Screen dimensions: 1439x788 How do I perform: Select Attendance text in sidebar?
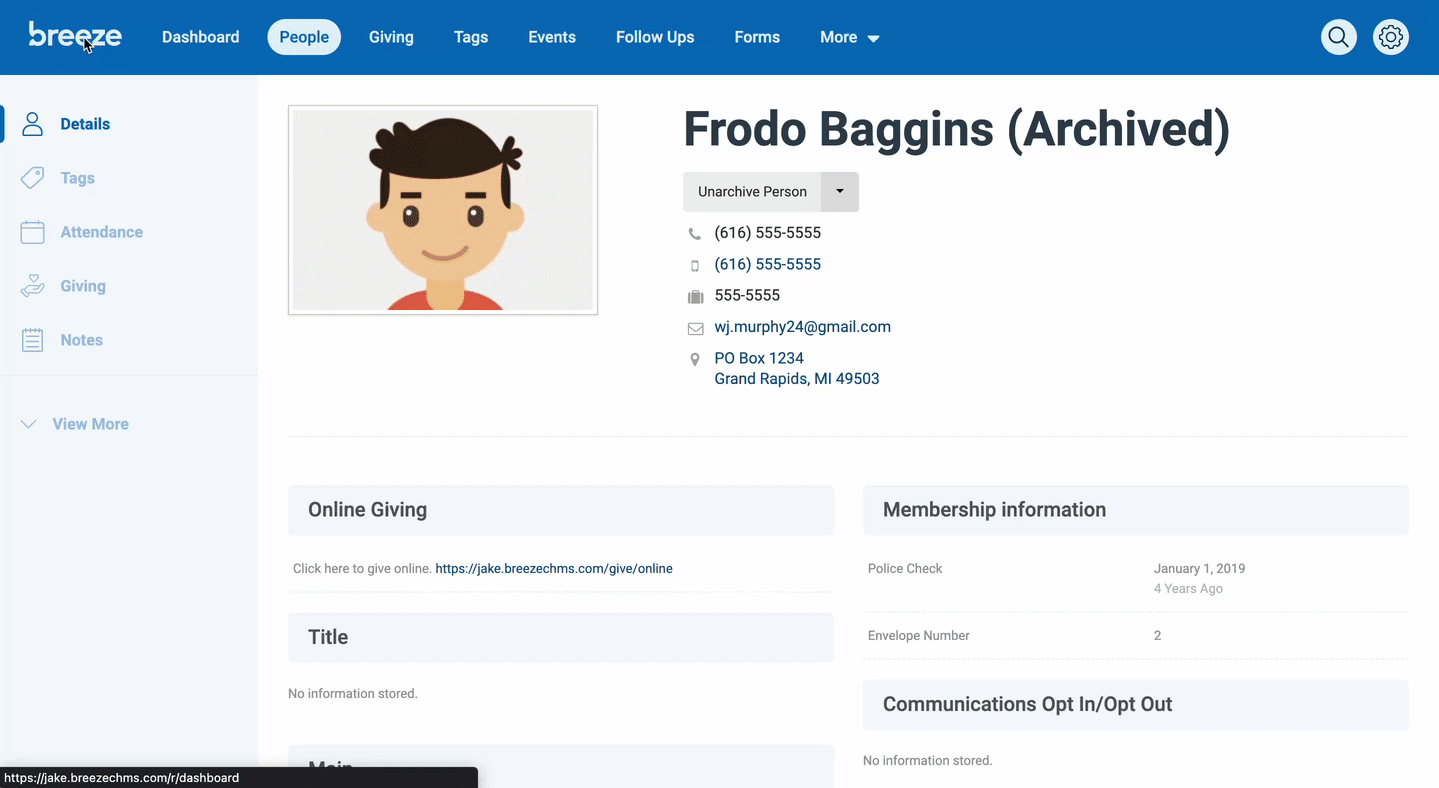point(101,232)
